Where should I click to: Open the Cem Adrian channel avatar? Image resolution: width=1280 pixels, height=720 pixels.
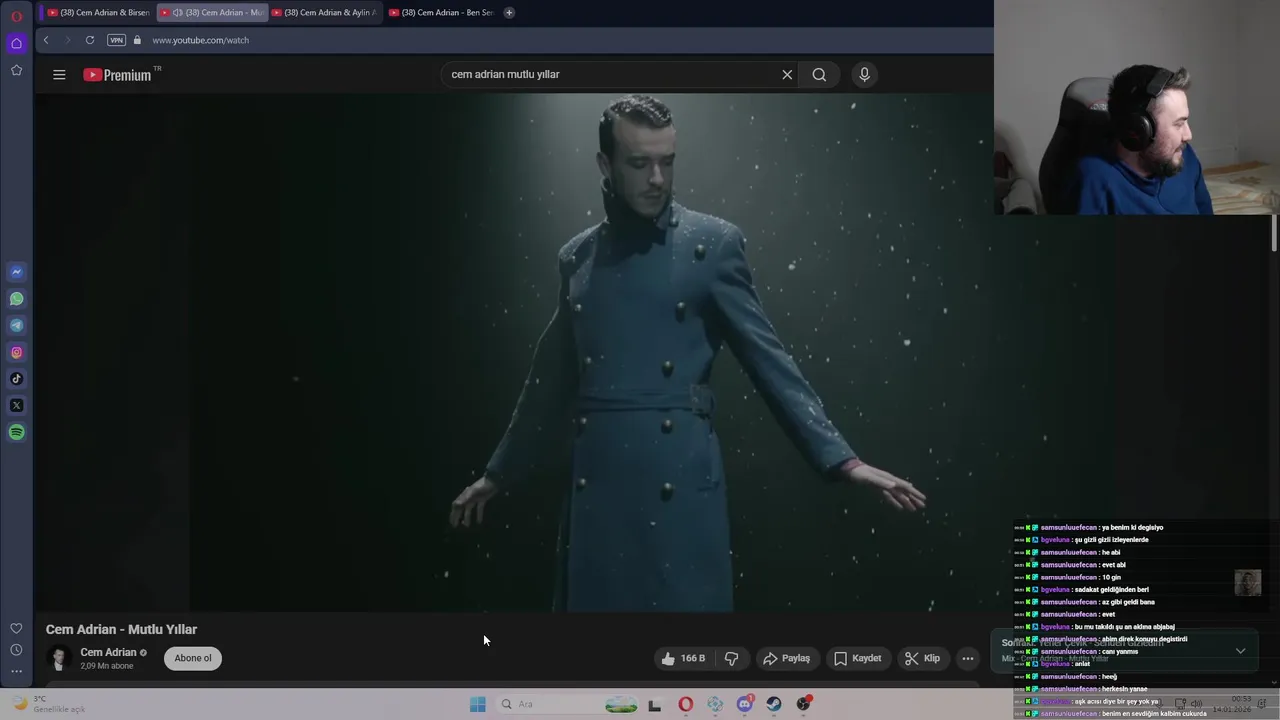pos(59,658)
